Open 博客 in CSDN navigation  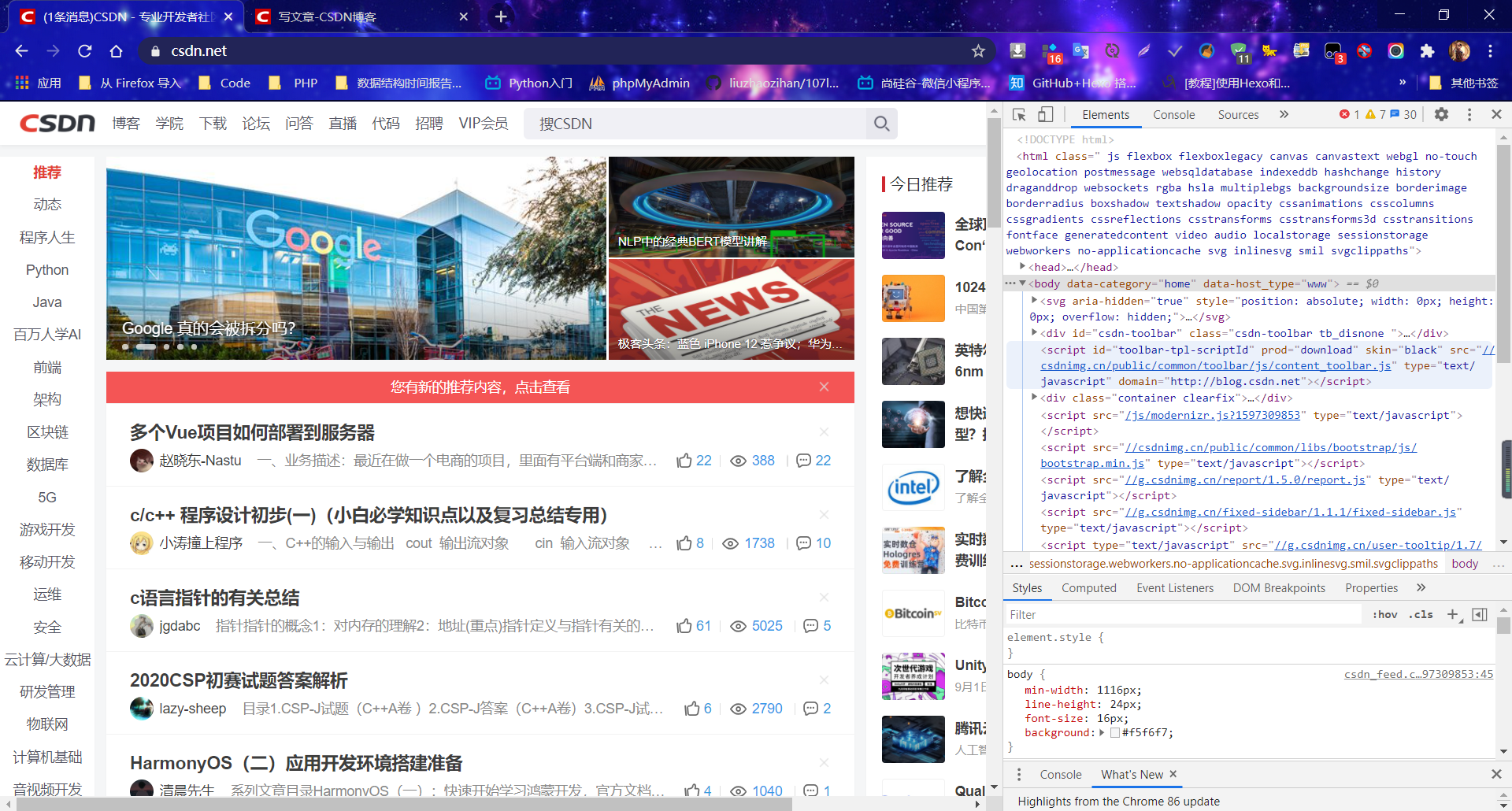(x=126, y=124)
